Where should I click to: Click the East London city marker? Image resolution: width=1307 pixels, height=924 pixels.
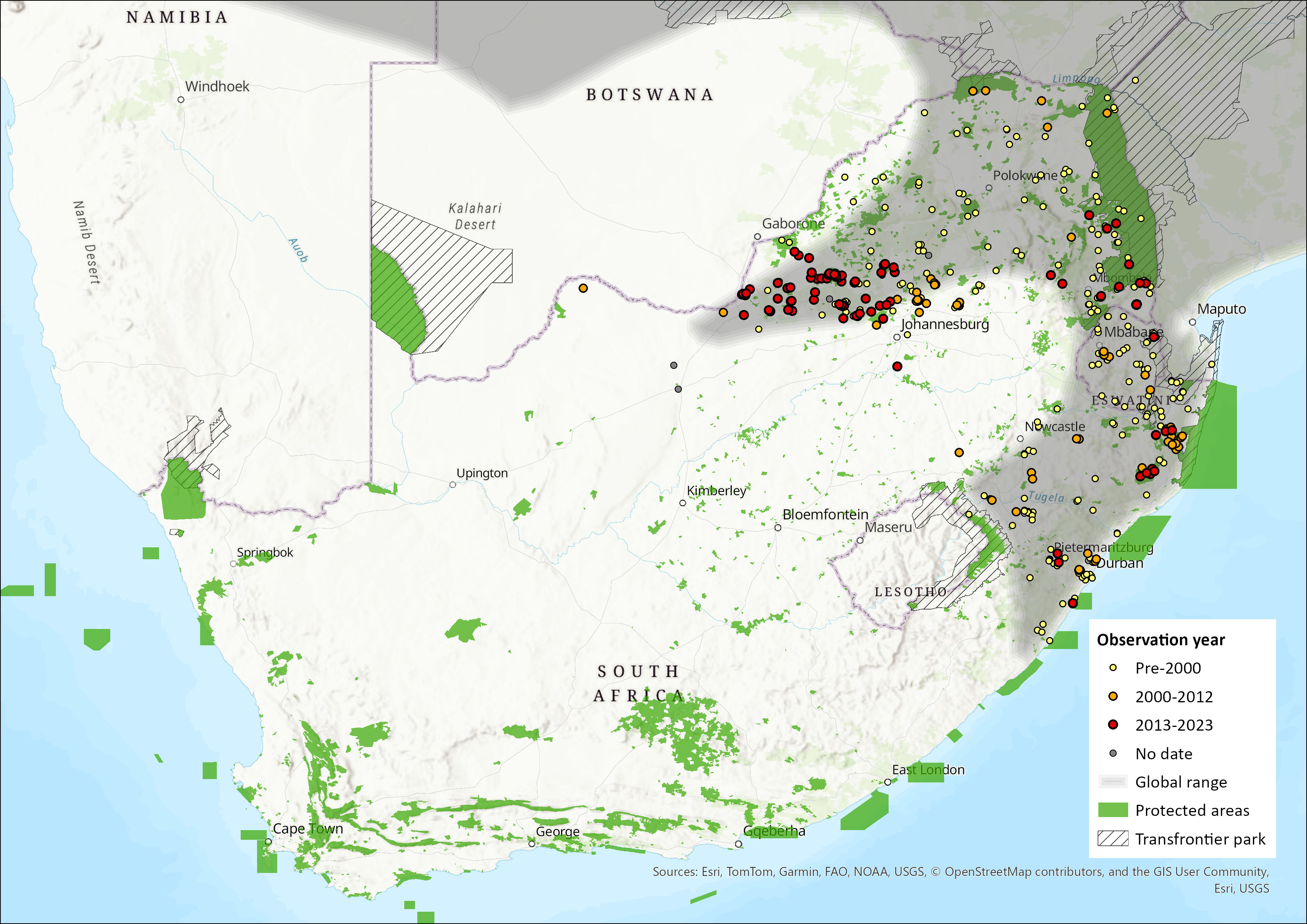887,782
